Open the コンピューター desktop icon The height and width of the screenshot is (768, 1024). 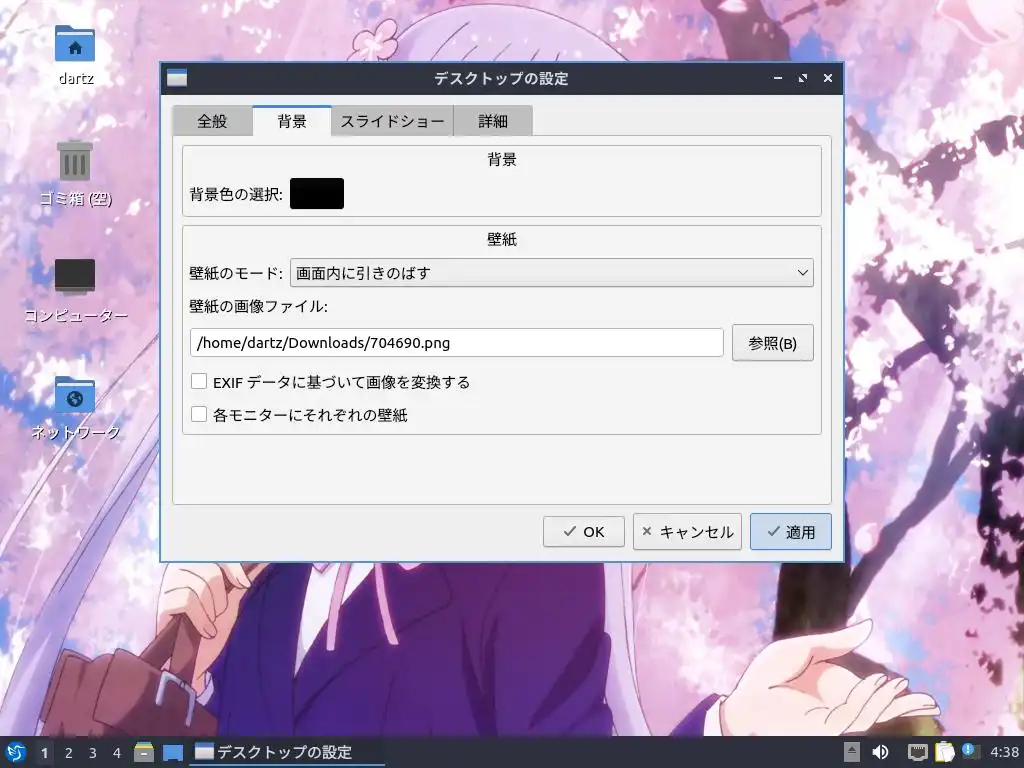tap(74, 276)
